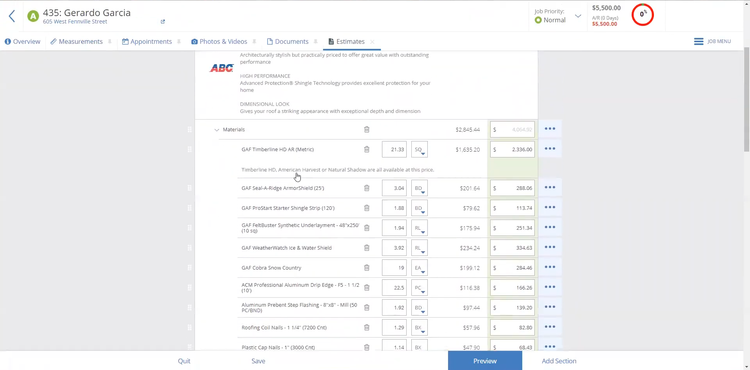Go back using the left arrow
The width and height of the screenshot is (750, 370).
(x=12, y=16)
